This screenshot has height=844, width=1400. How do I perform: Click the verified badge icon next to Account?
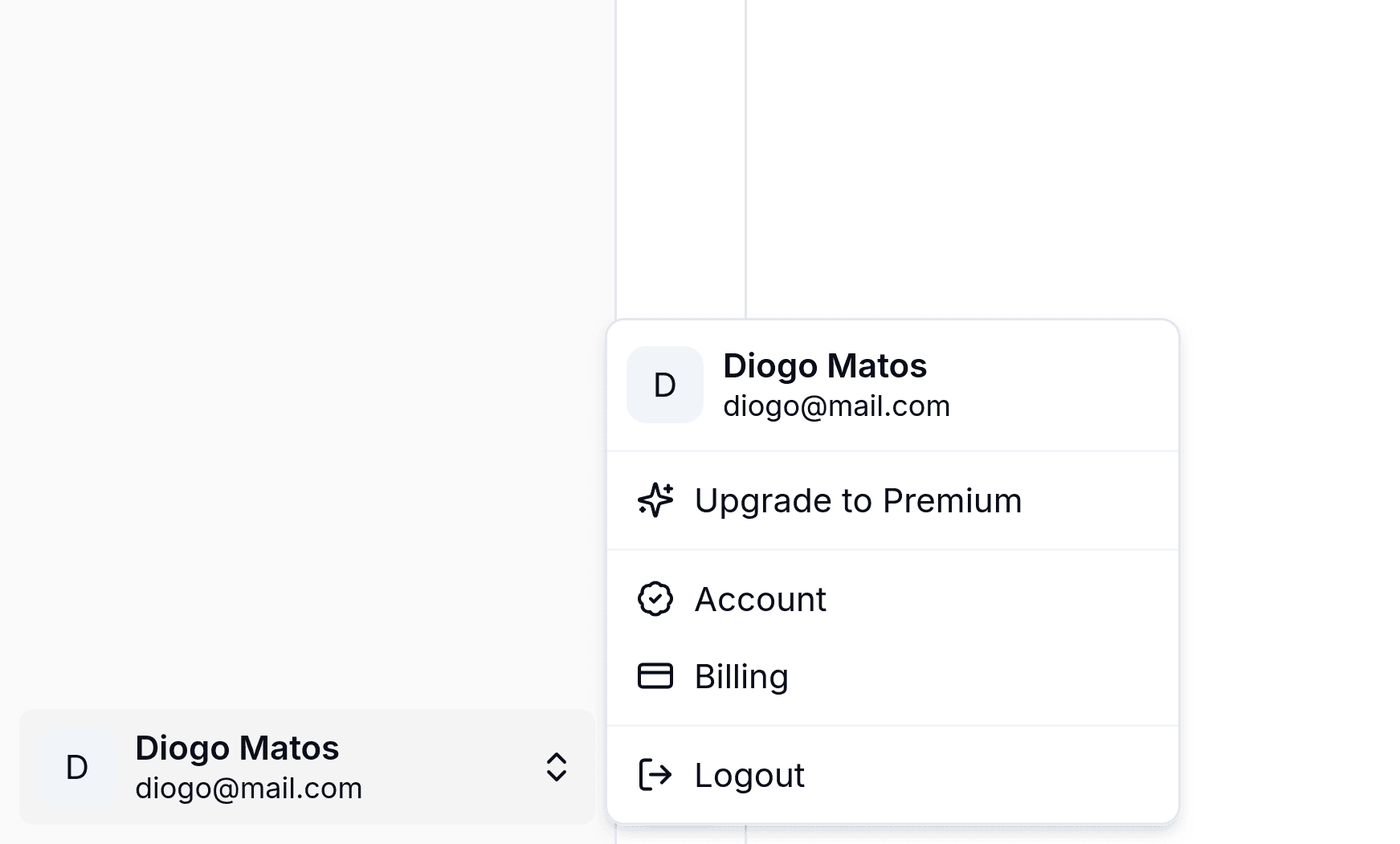click(x=655, y=599)
